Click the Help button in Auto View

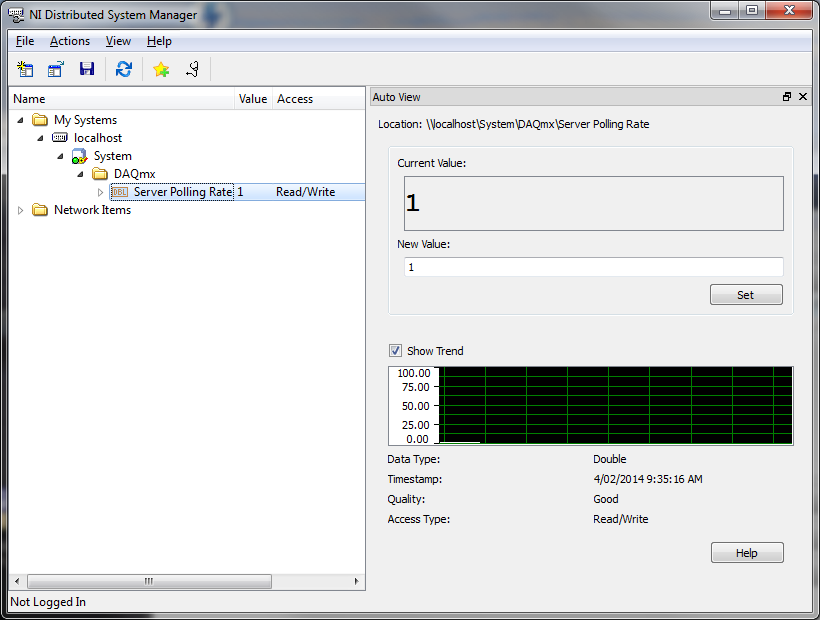click(x=747, y=553)
